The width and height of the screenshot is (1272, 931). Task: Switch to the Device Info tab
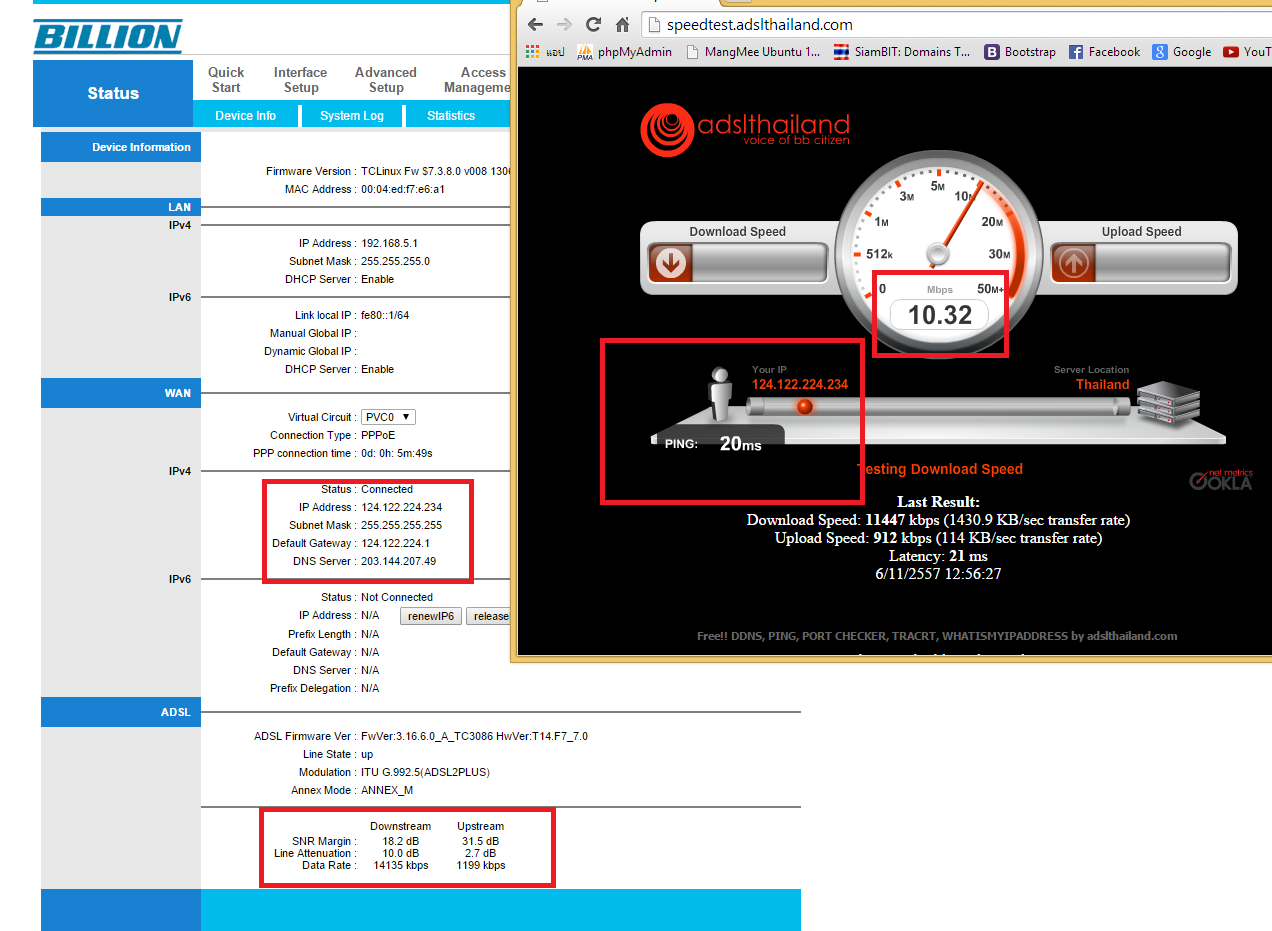point(246,116)
